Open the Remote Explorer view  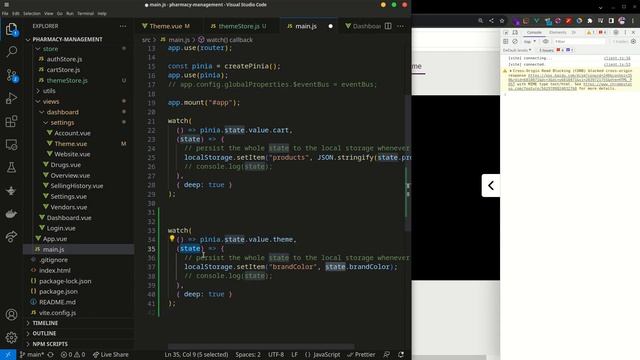pyautogui.click(x=11, y=144)
